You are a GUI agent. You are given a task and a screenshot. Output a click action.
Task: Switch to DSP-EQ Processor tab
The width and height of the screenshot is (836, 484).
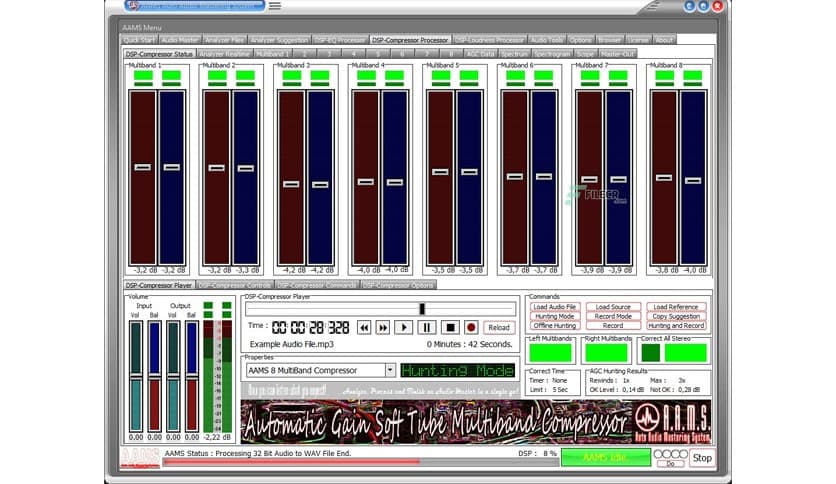(x=340, y=40)
